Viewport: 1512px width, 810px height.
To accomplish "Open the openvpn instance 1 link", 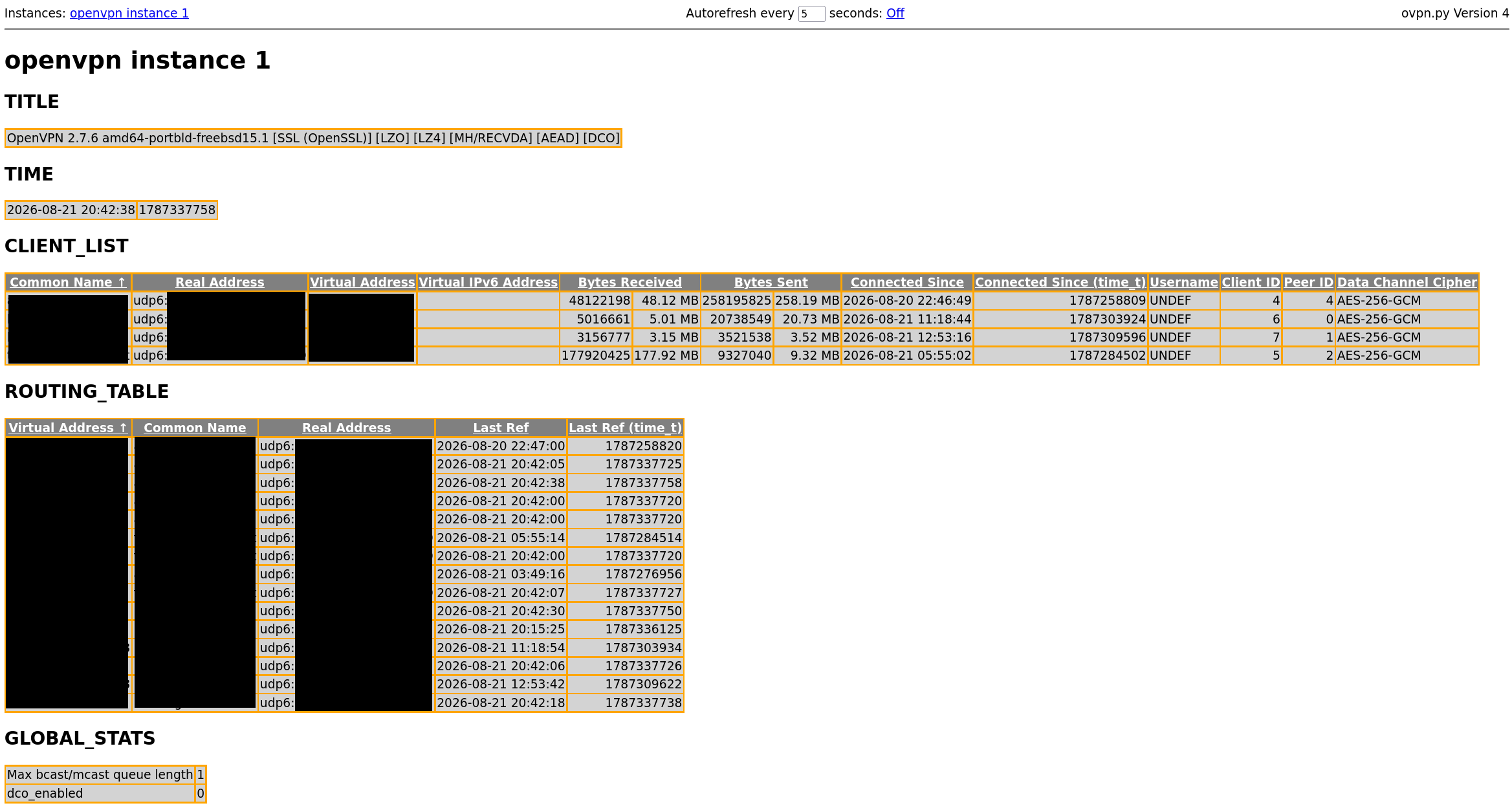I will [129, 14].
